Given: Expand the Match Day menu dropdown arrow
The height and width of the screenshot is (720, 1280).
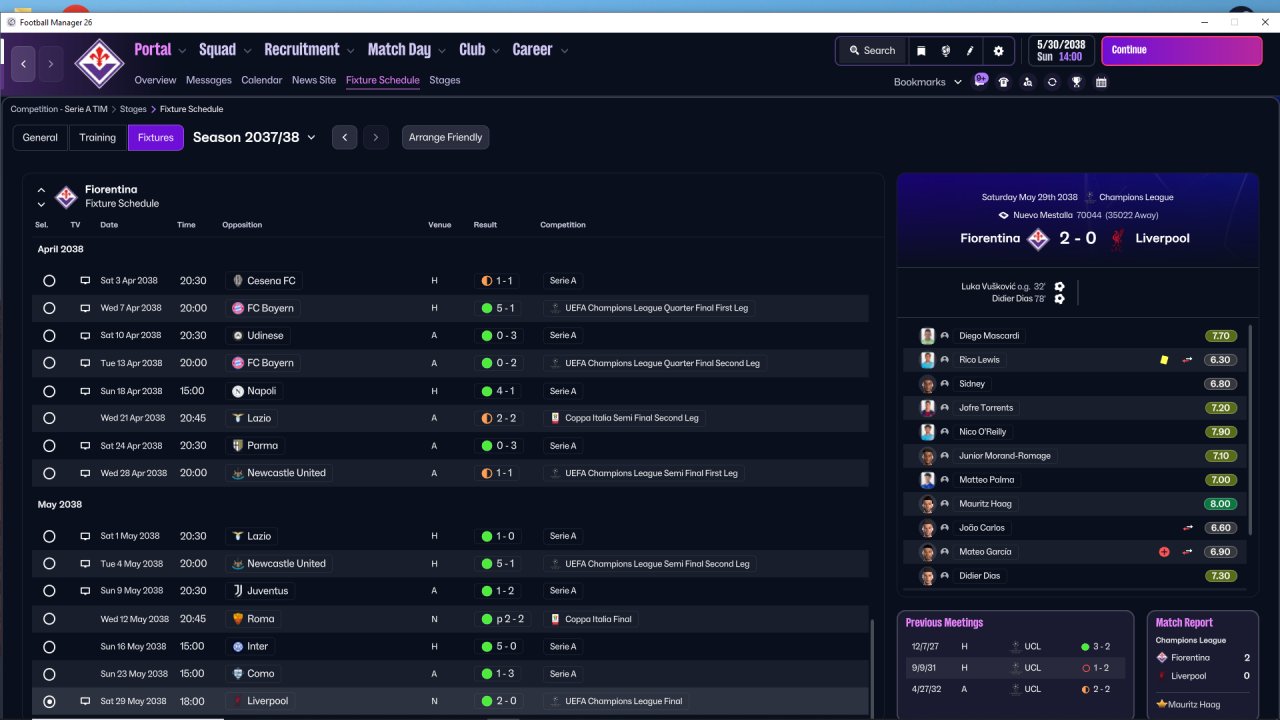Looking at the screenshot, I should 442,50.
